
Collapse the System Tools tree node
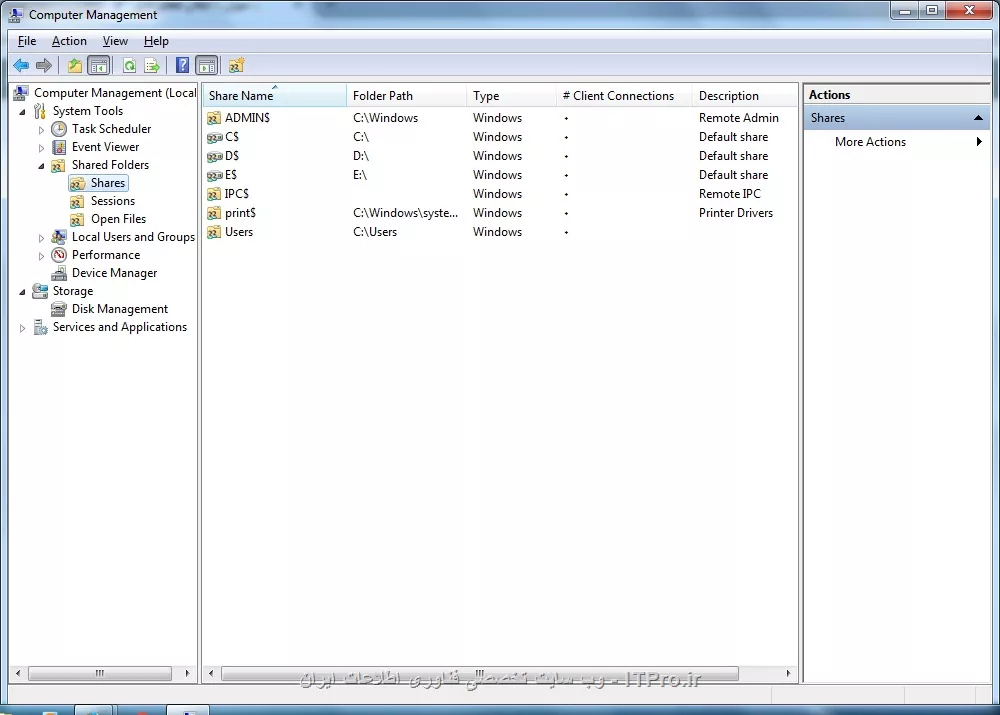23,112
